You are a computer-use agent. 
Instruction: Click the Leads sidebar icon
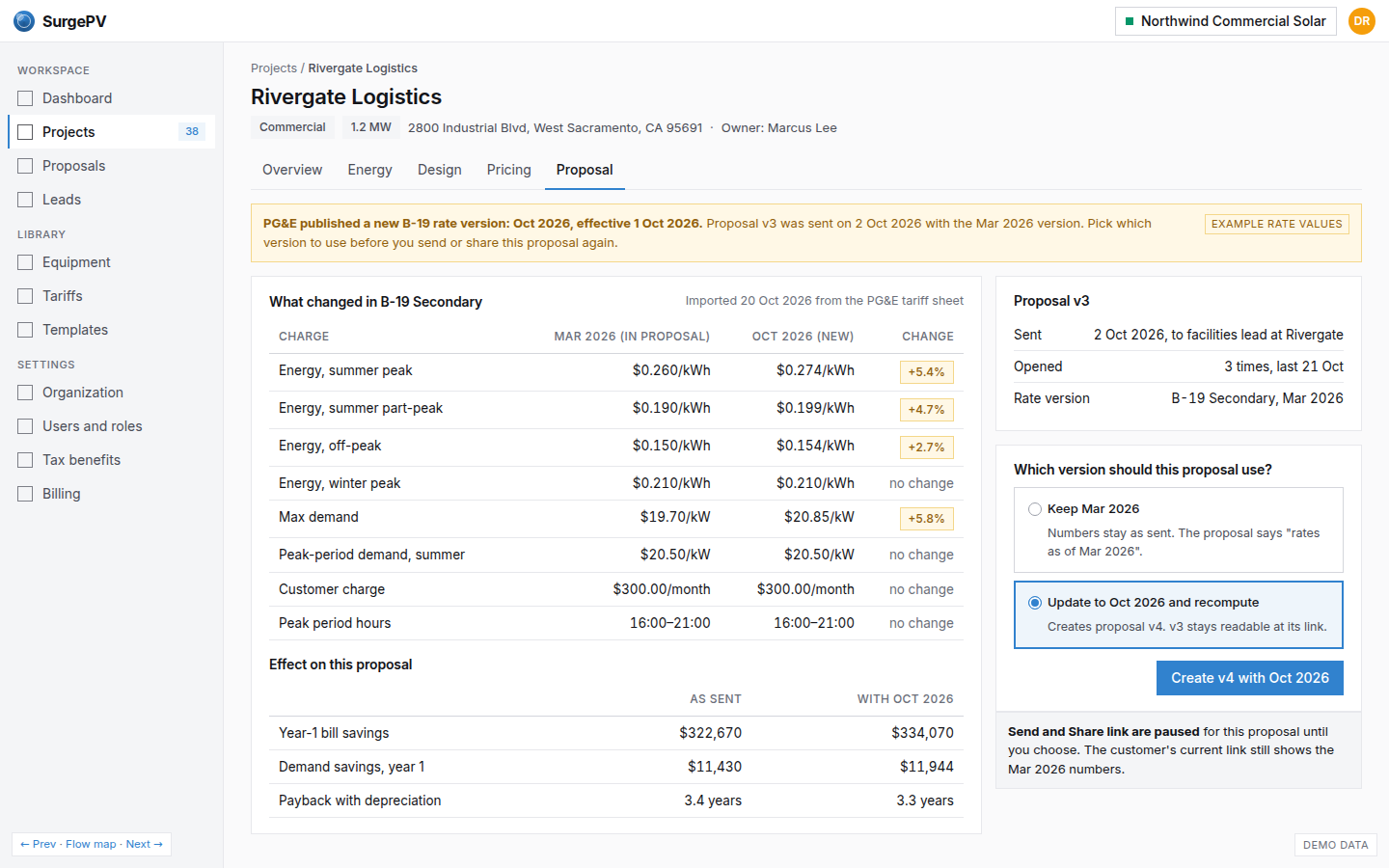click(x=25, y=200)
